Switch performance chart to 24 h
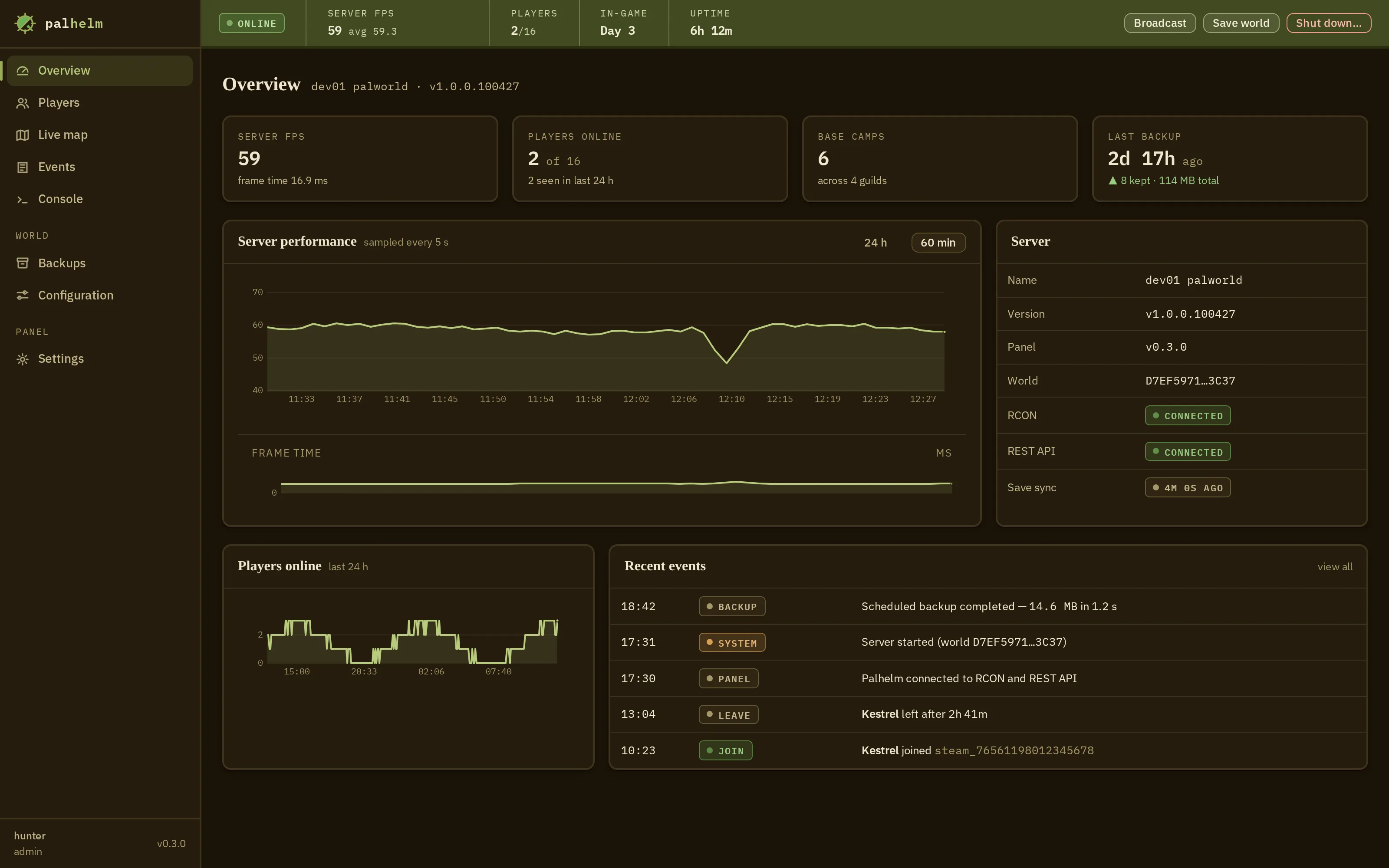 click(876, 242)
